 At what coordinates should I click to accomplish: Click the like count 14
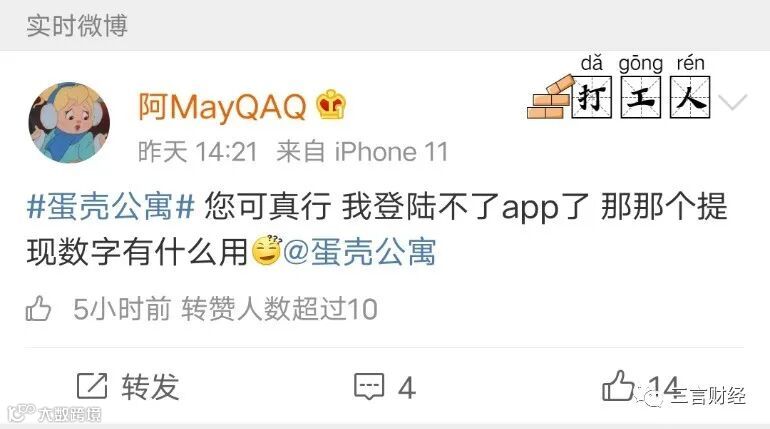point(662,386)
